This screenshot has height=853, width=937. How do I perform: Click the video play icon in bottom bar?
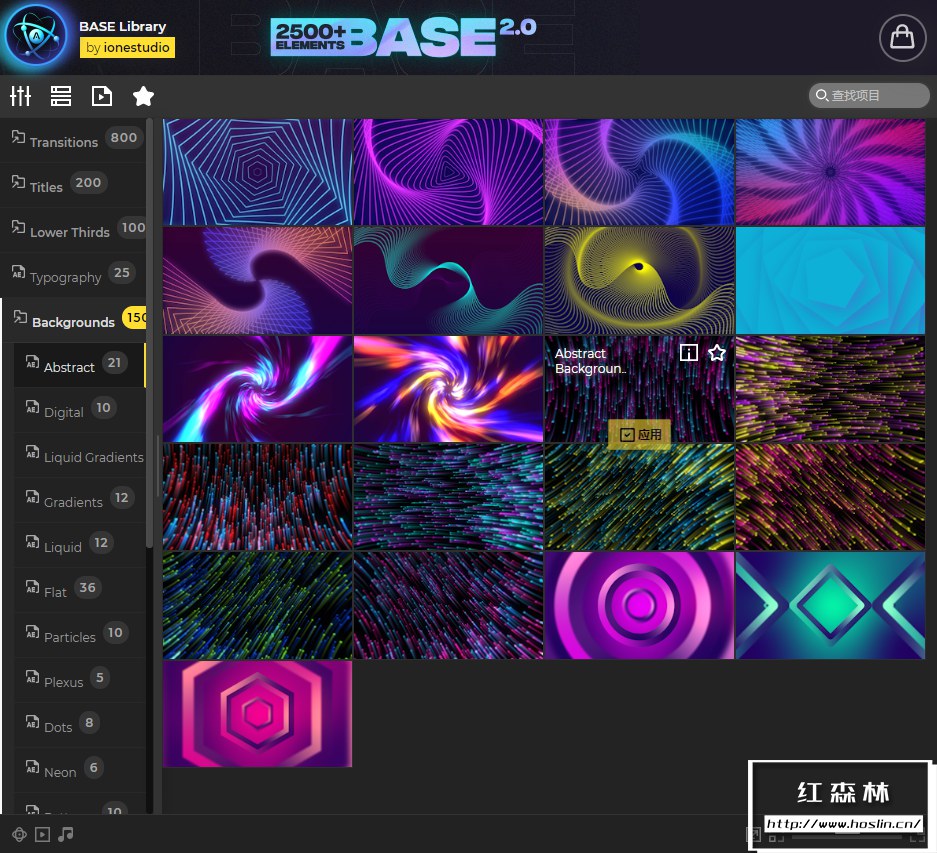tap(42, 834)
